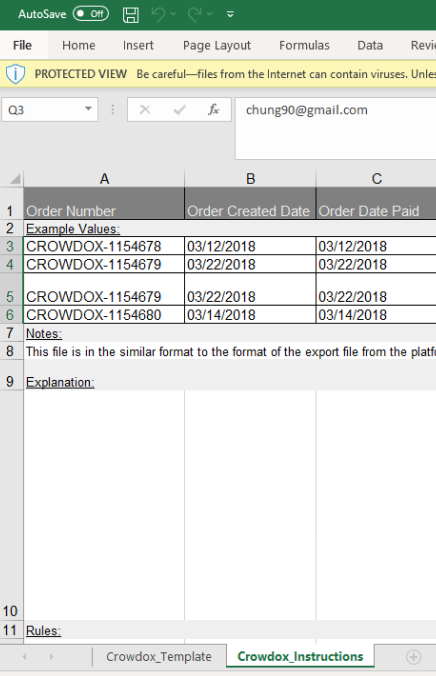Click cell CROWDOX-1154680
The width and height of the screenshot is (436, 676).
pos(104,315)
